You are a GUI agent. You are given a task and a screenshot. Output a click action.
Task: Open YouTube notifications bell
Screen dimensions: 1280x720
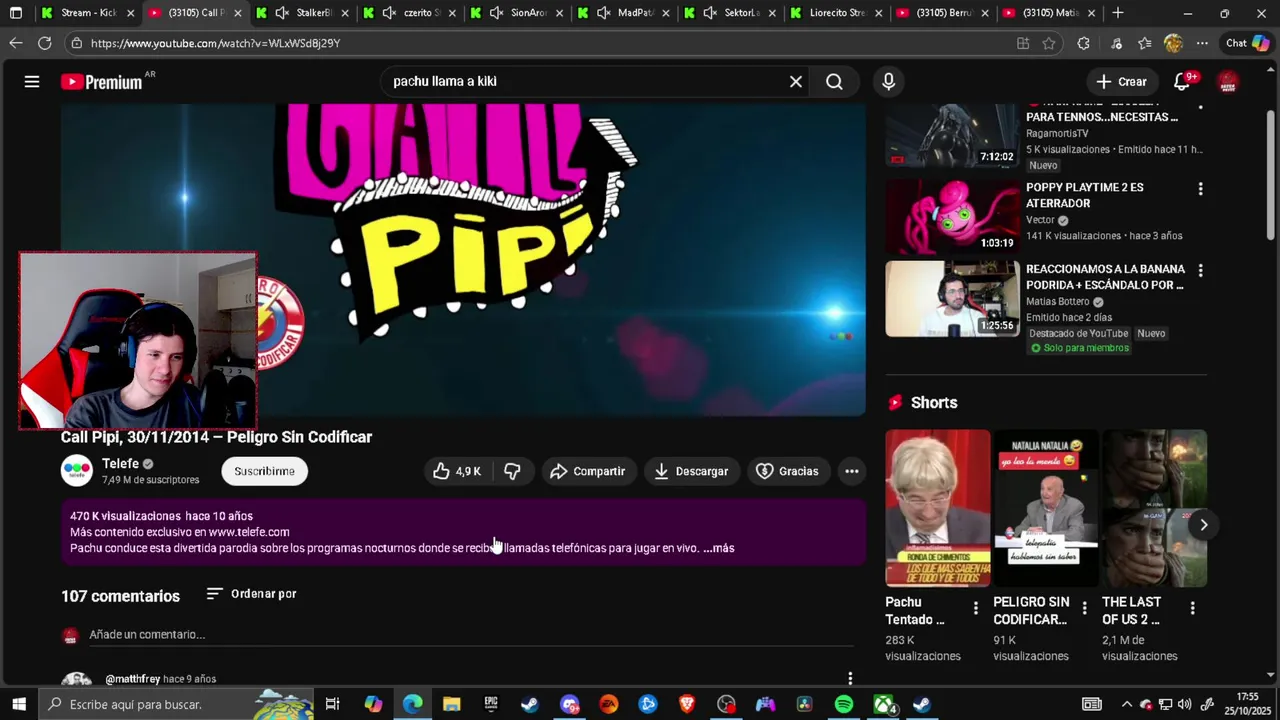point(1182,82)
